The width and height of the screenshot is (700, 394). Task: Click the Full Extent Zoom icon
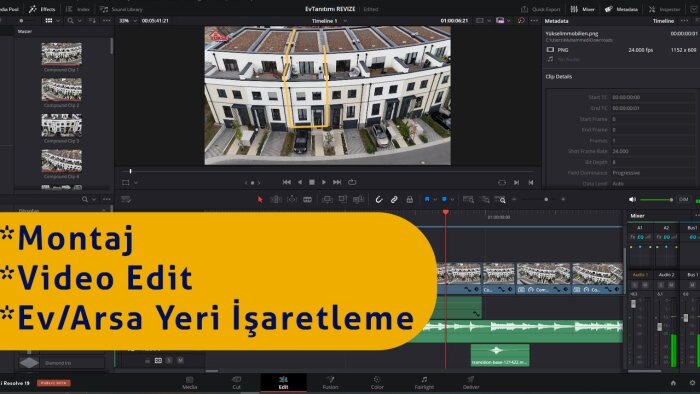(x=468, y=199)
